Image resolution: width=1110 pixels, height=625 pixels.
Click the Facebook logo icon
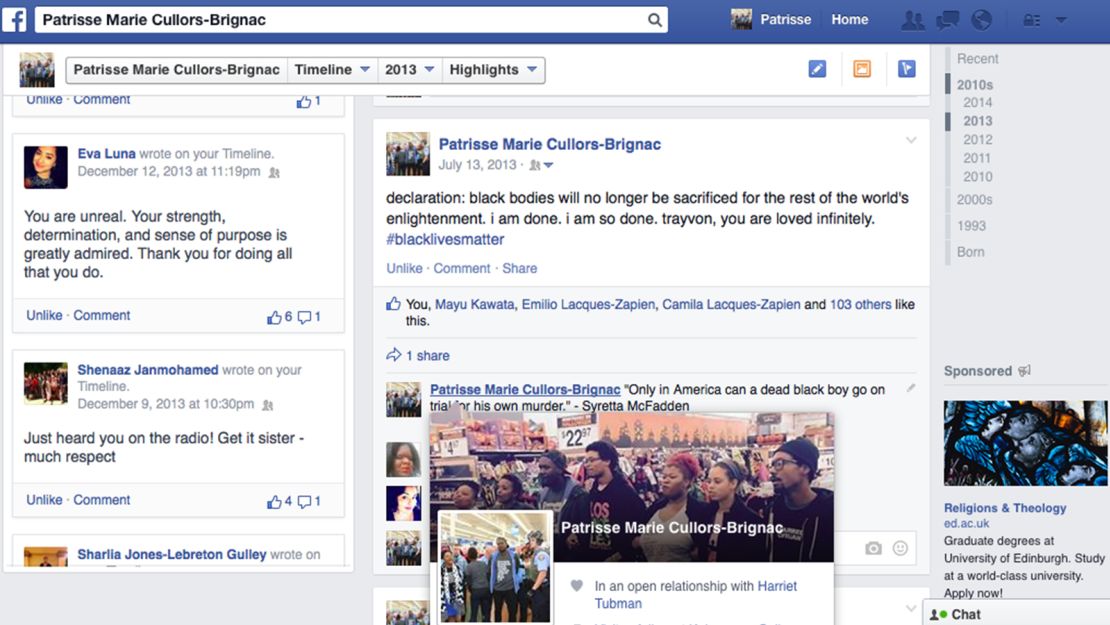[x=14, y=19]
